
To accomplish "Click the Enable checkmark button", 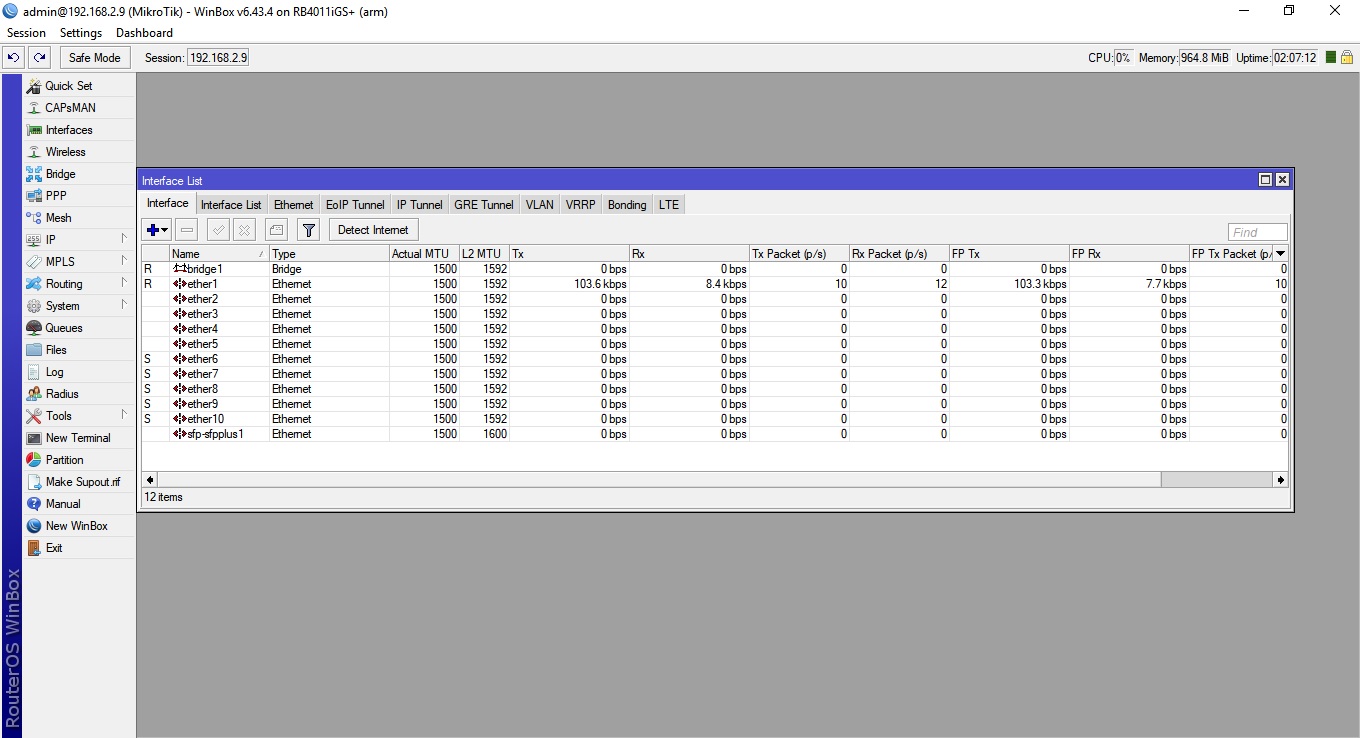I will click(218, 230).
